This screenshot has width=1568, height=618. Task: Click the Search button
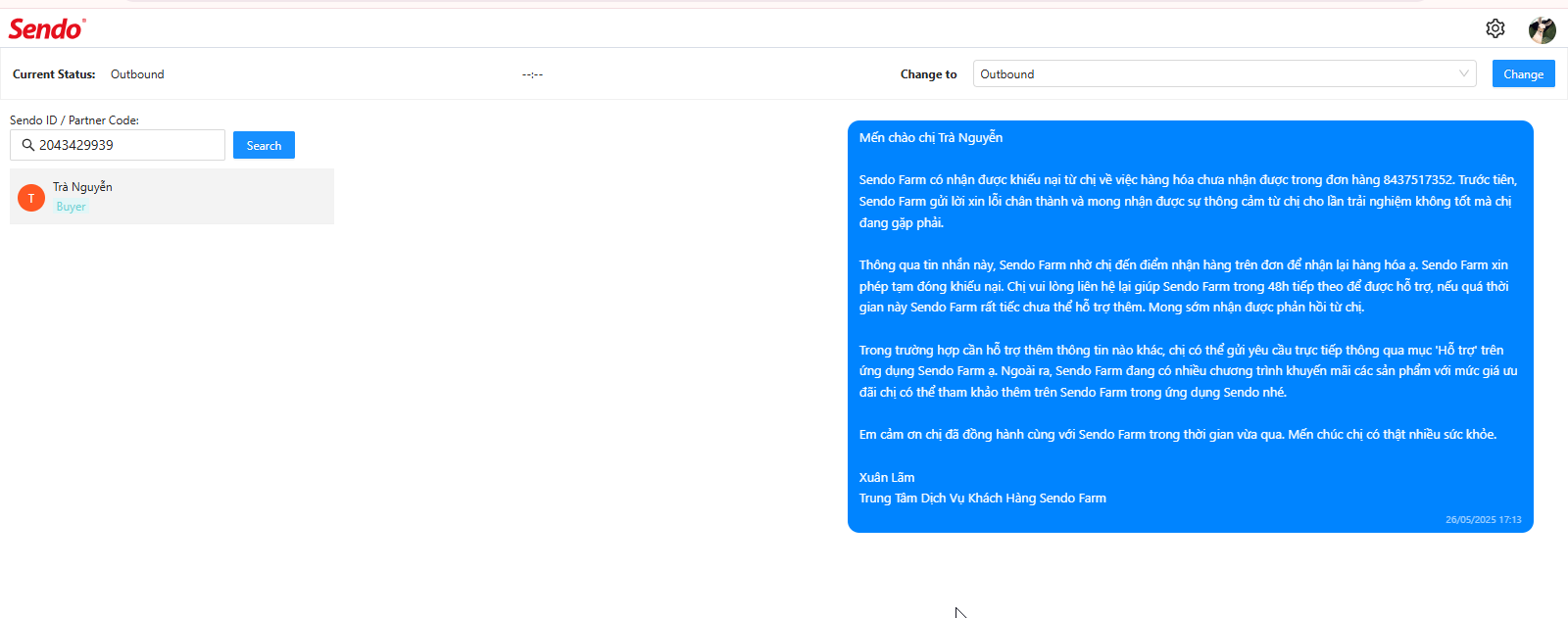pyautogui.click(x=264, y=145)
